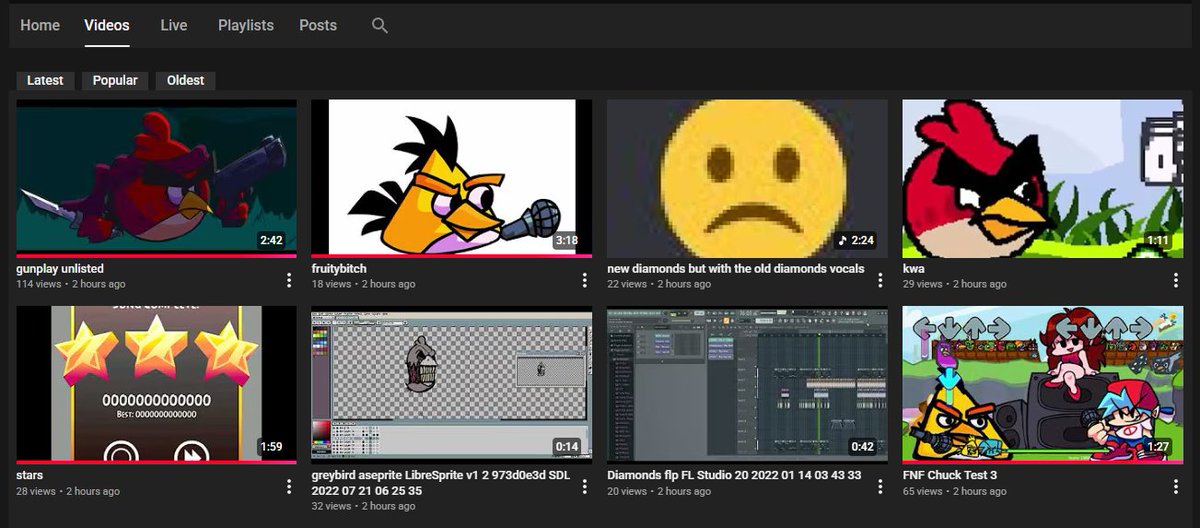Image resolution: width=1200 pixels, height=528 pixels.
Task: Open the channel search magnifier icon
Action: (379, 26)
